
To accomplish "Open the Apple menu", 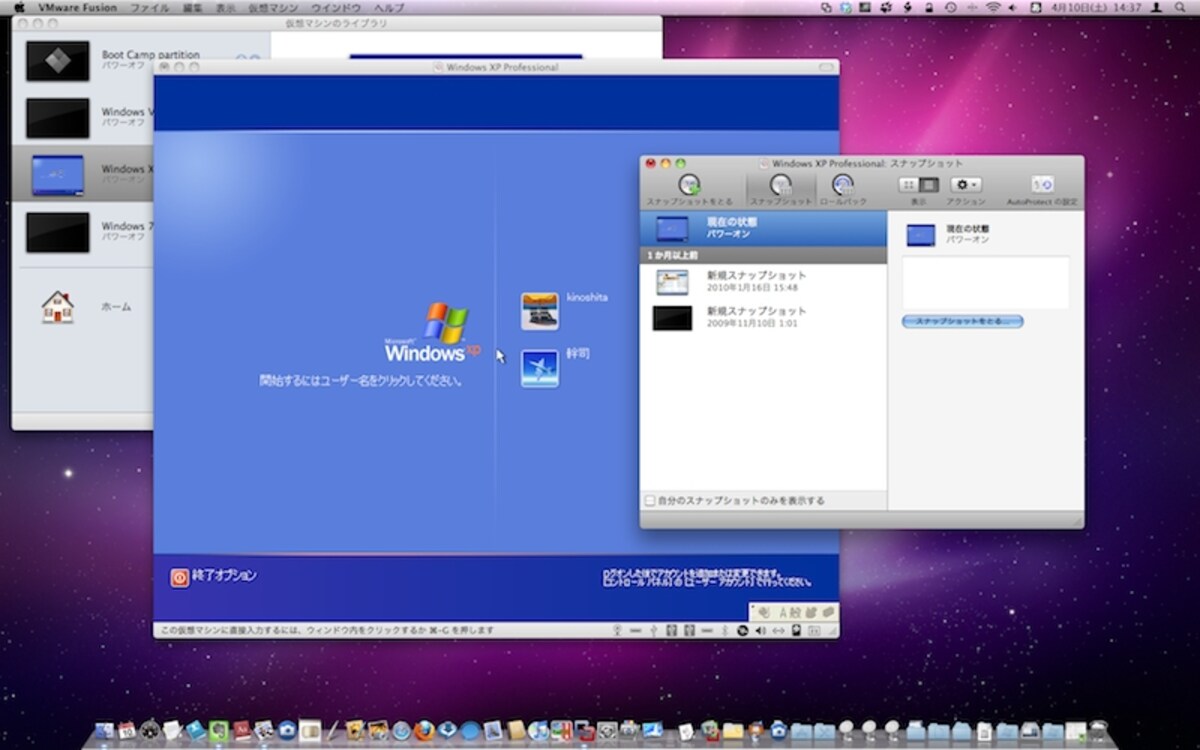I will coord(19,8).
